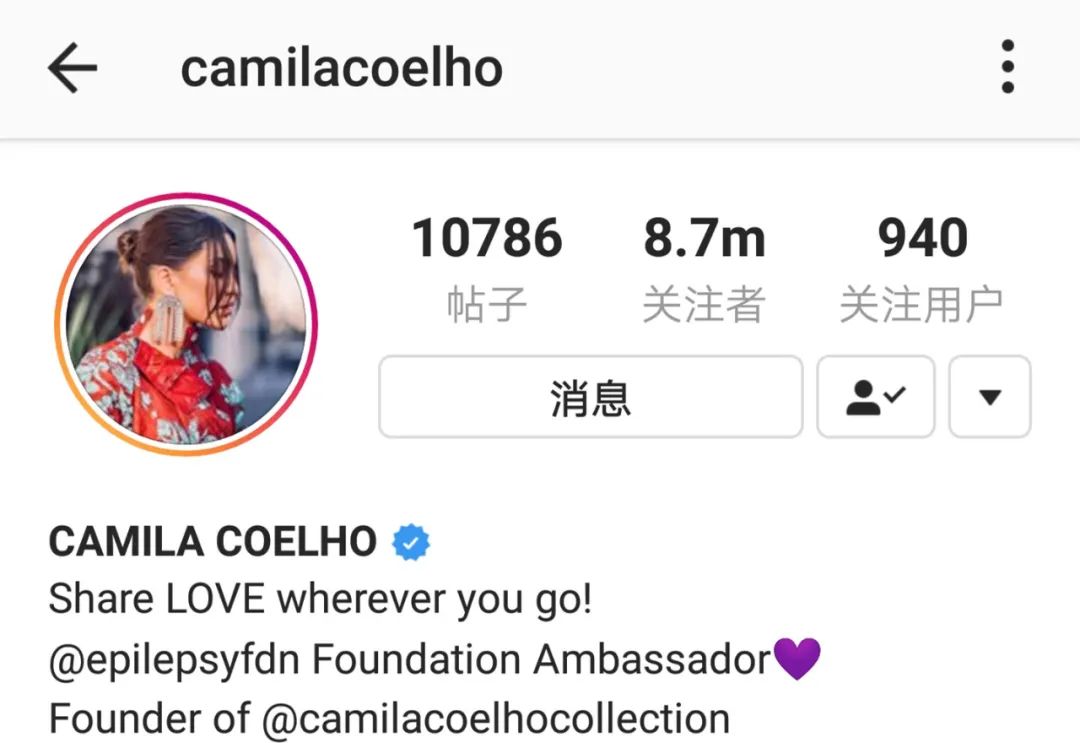Tap the back arrow icon
Screen dimensions: 1080x743
(72, 67)
